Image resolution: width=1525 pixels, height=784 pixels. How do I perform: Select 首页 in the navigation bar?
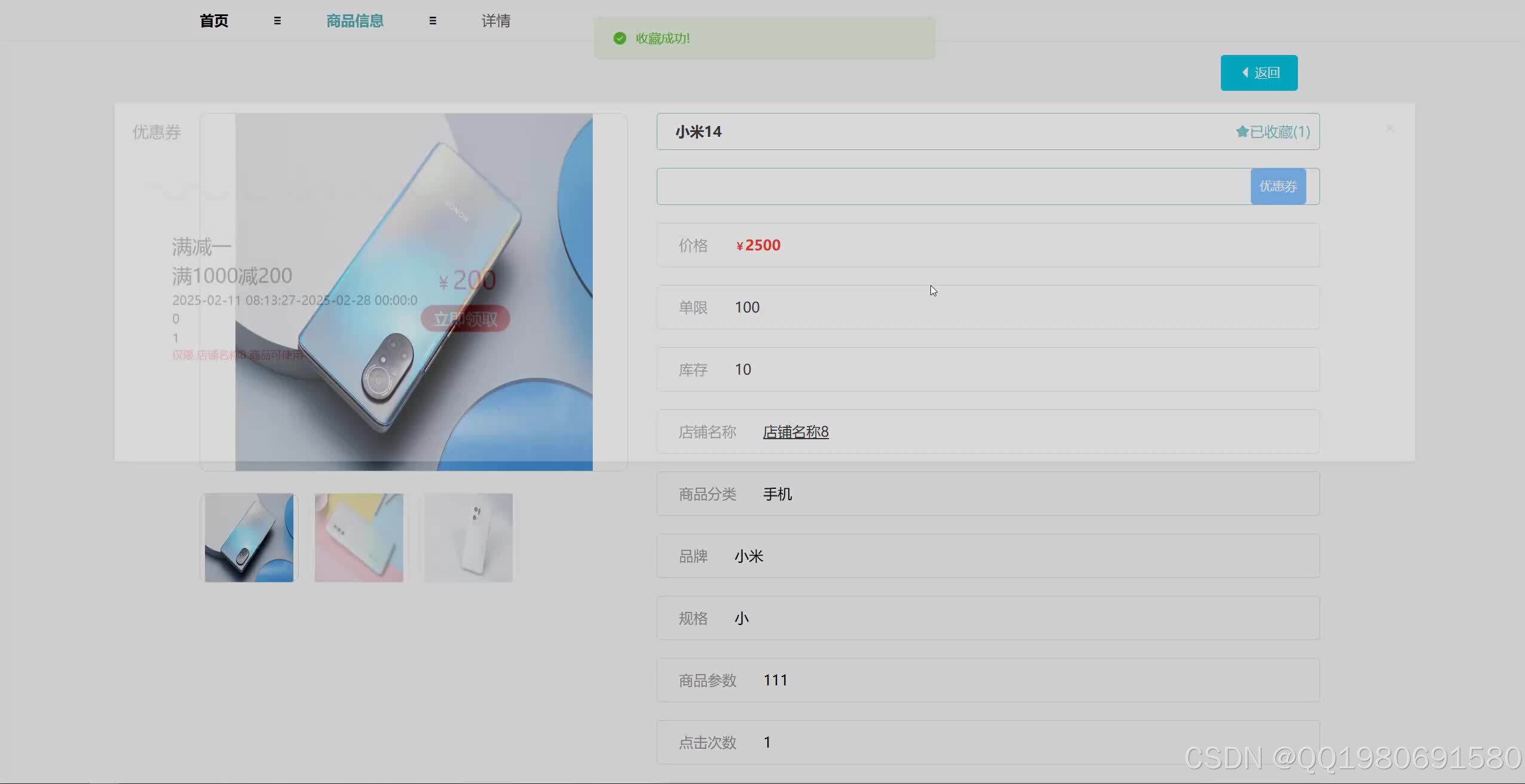click(213, 20)
